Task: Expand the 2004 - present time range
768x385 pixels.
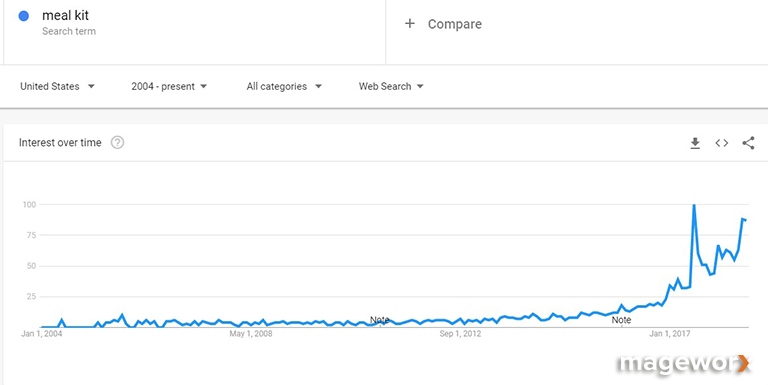Action: 169,86
